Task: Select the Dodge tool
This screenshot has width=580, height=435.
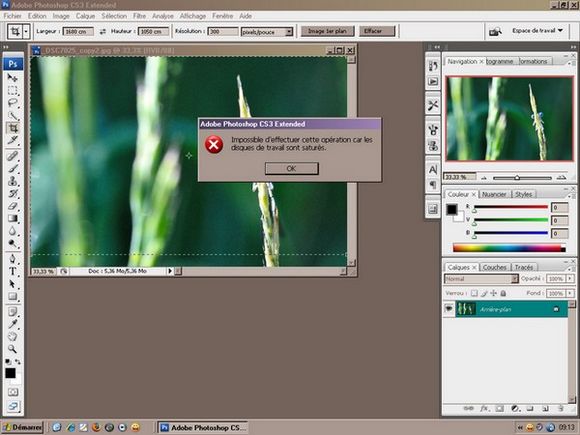Action: (12, 244)
